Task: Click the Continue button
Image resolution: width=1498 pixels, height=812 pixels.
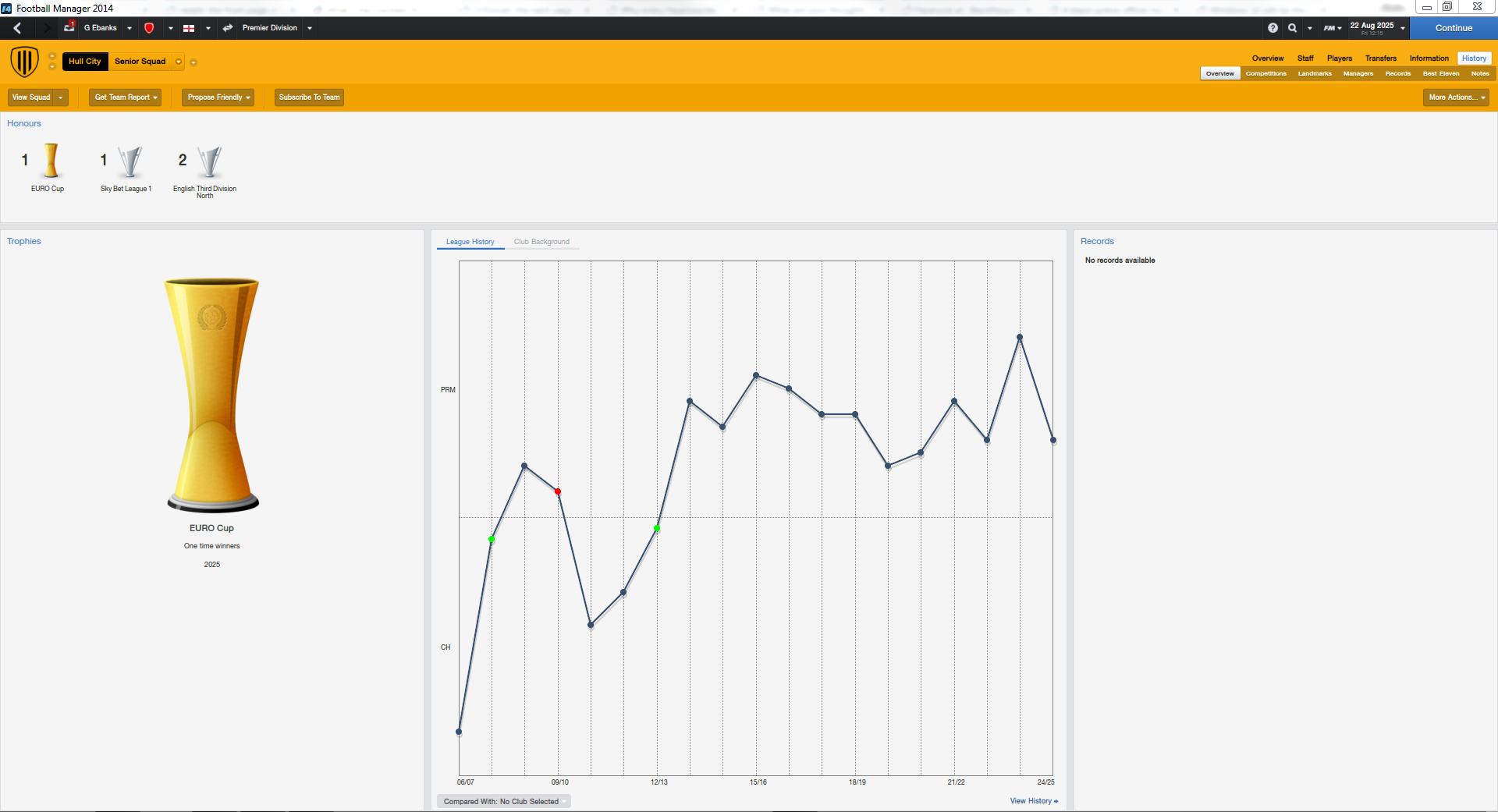Action: pyautogui.click(x=1454, y=28)
